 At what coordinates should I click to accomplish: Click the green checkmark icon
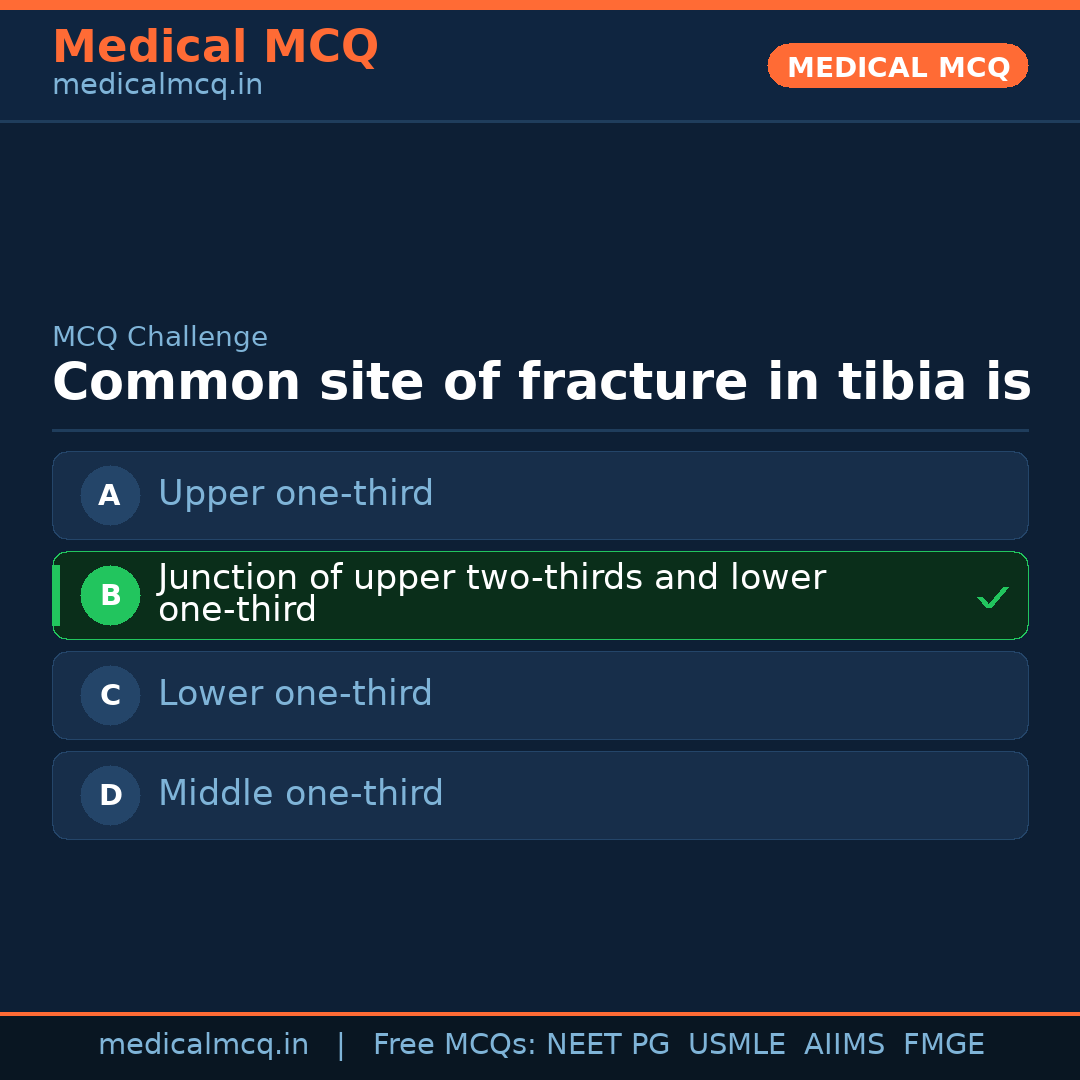[992, 598]
